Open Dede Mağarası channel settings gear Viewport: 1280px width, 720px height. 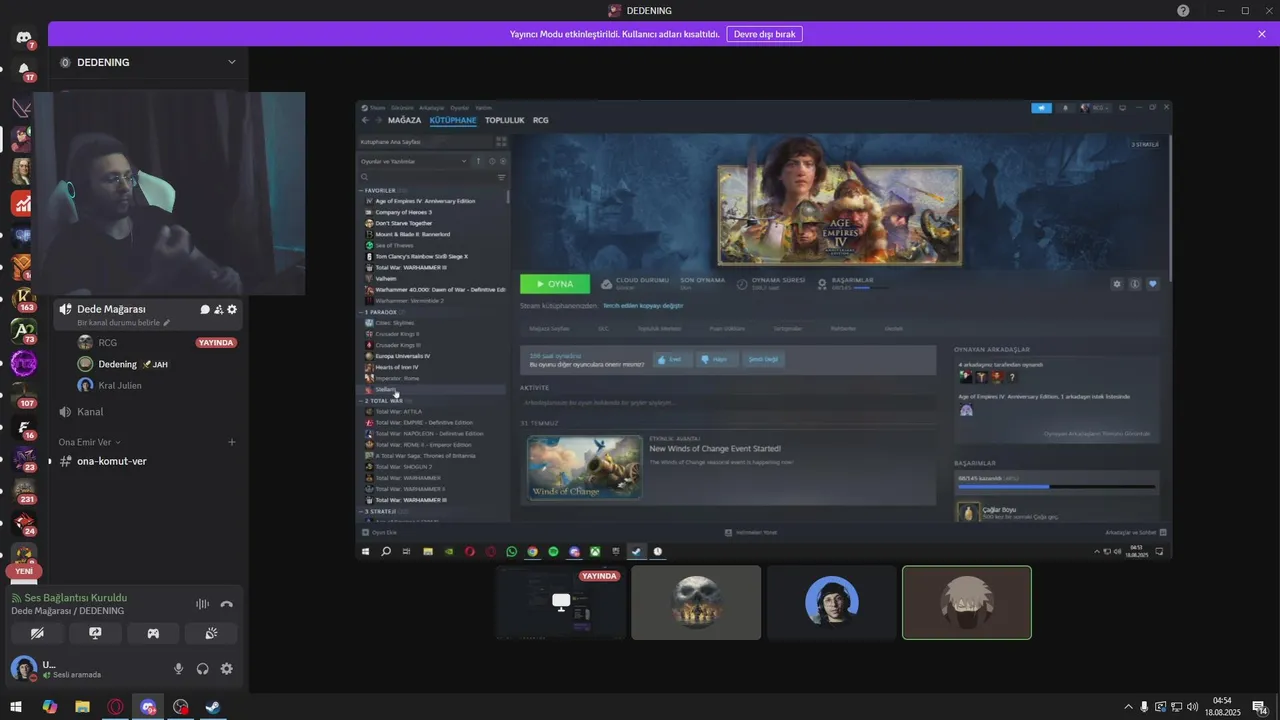(232, 310)
